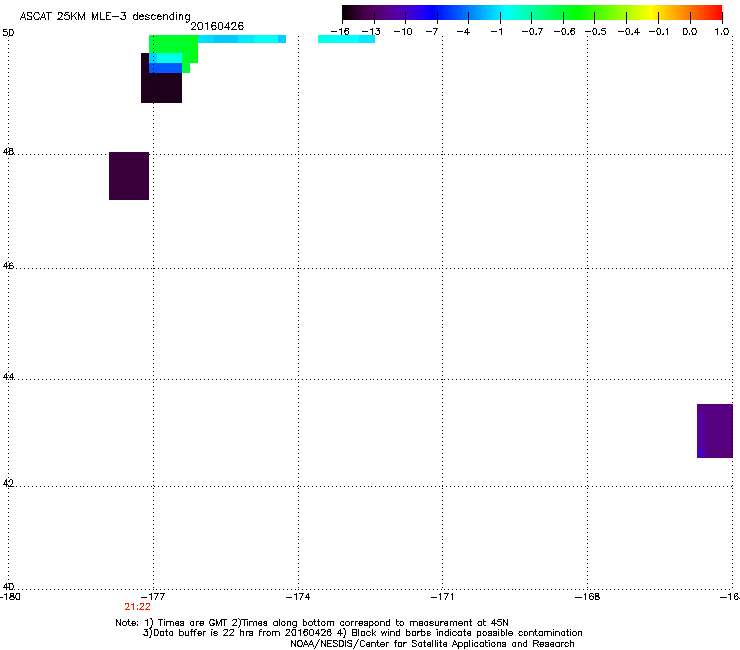Click the blue data cell inside the green patch
Image resolution: width=740 pixels, height=650 pixels.
(166, 68)
